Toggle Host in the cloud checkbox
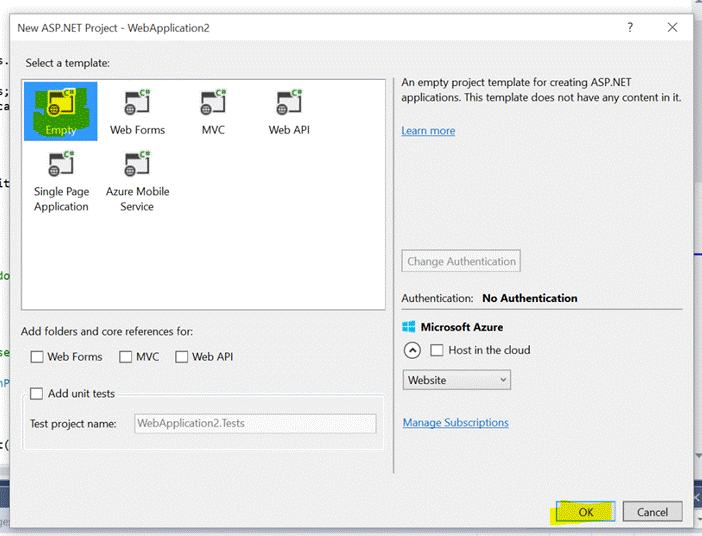The image size is (702, 536). coord(437,350)
